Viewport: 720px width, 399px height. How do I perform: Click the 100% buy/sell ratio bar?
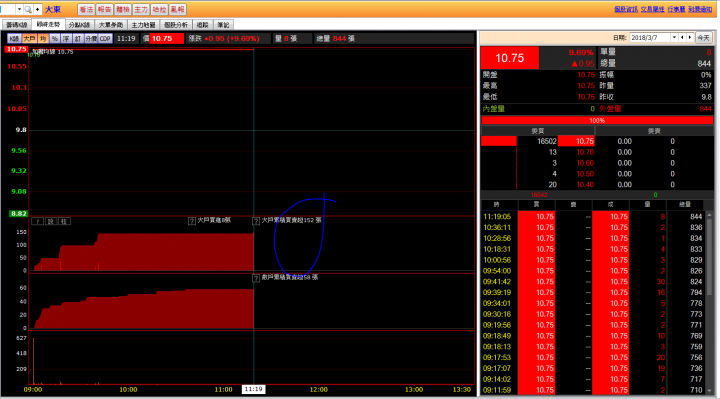597,120
